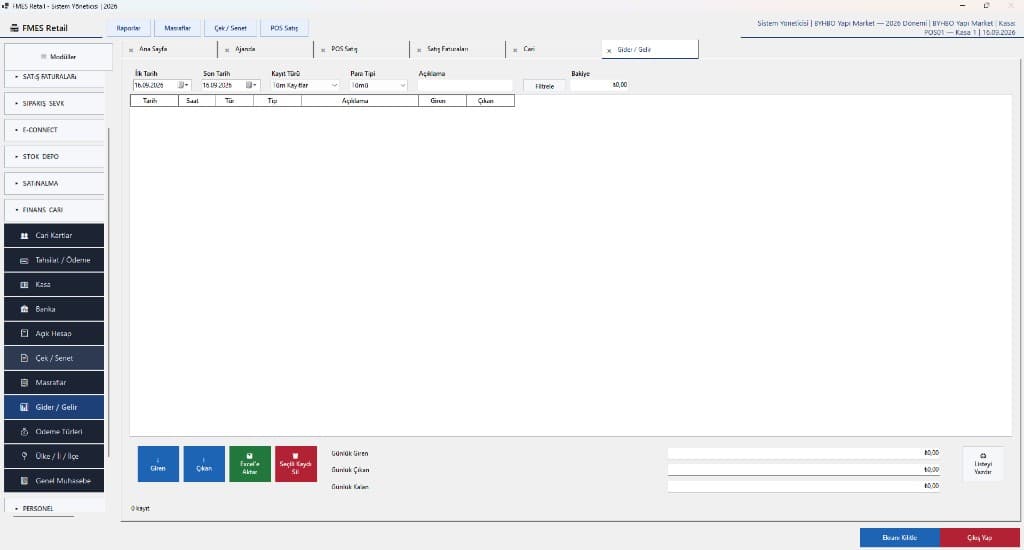Viewport: 1024px width, 550px height.
Task: Click the İlk Tarih date field
Action: tap(161, 85)
